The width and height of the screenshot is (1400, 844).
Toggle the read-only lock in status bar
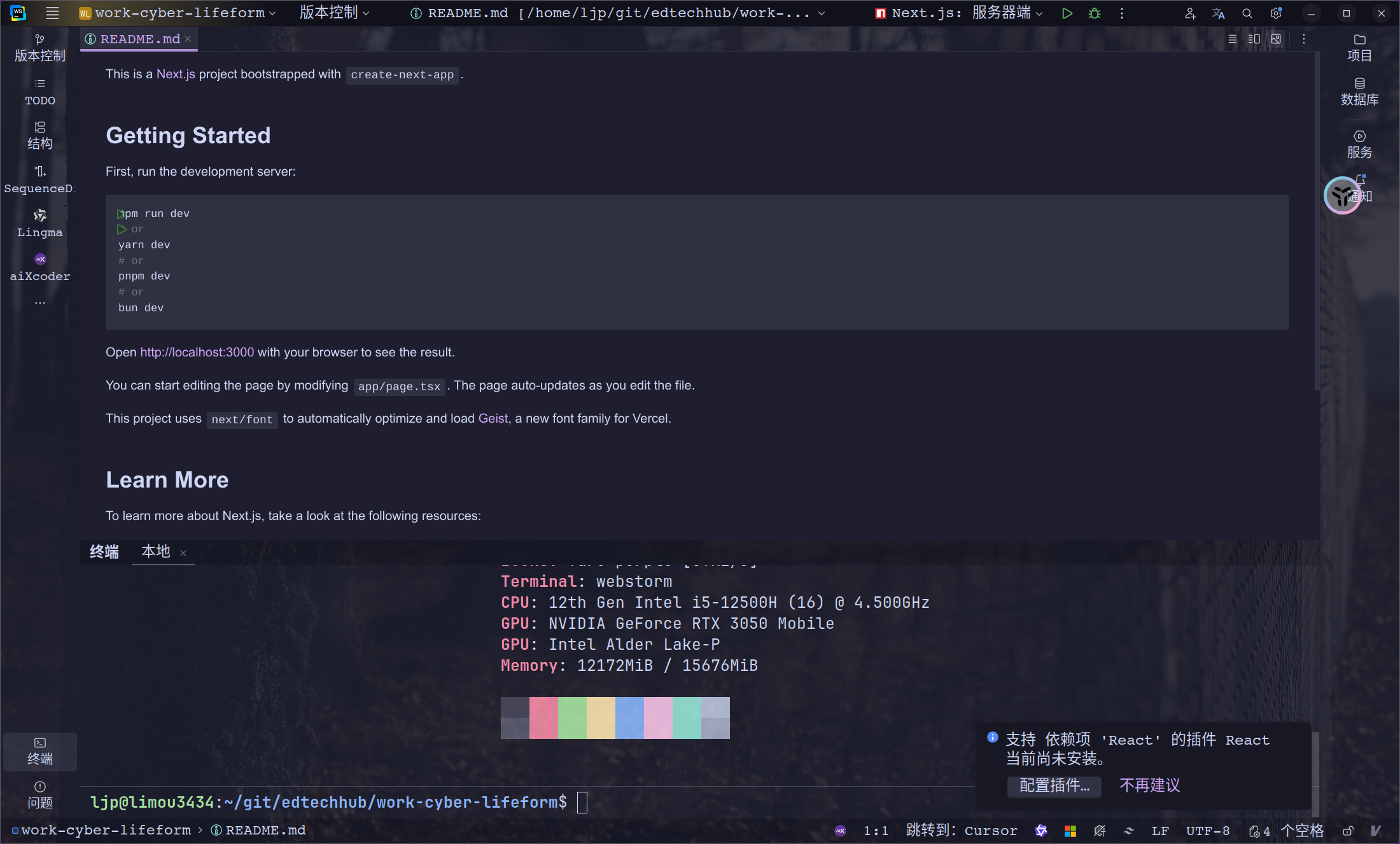pos(1348,831)
